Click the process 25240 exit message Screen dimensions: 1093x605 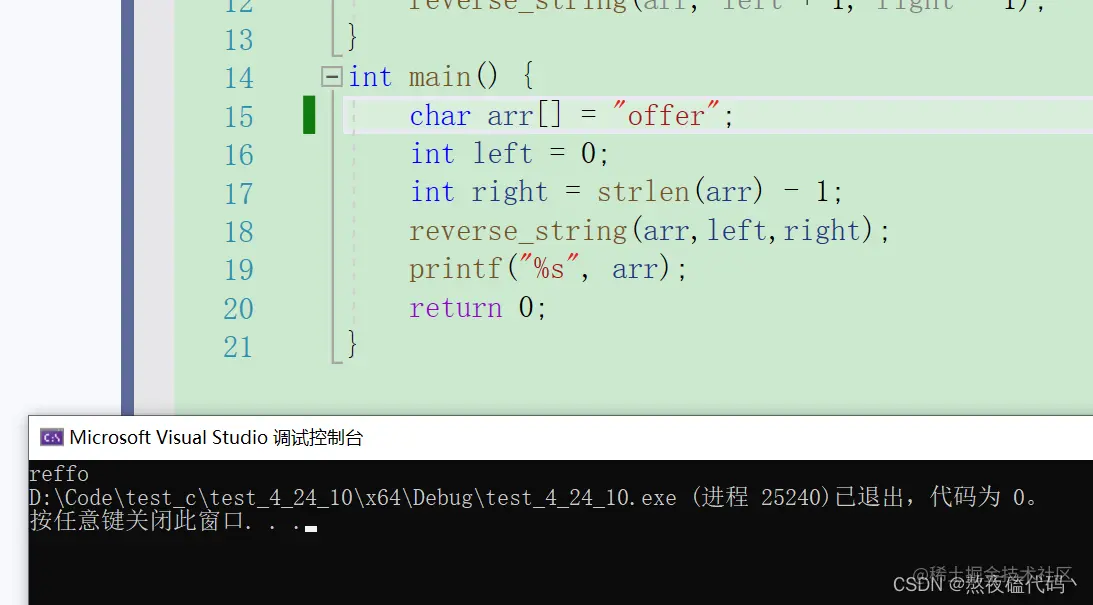point(864,498)
